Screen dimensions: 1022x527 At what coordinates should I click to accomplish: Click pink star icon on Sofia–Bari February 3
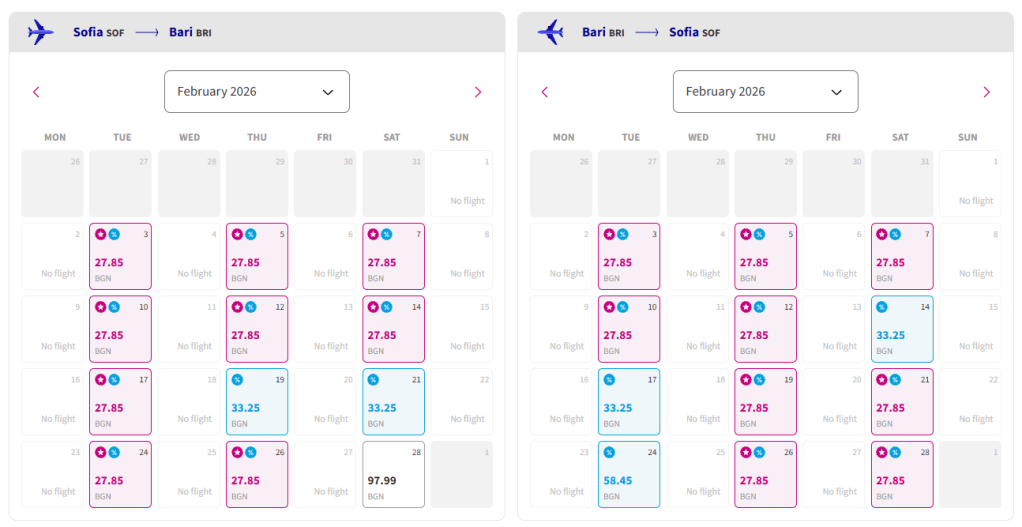(x=100, y=234)
